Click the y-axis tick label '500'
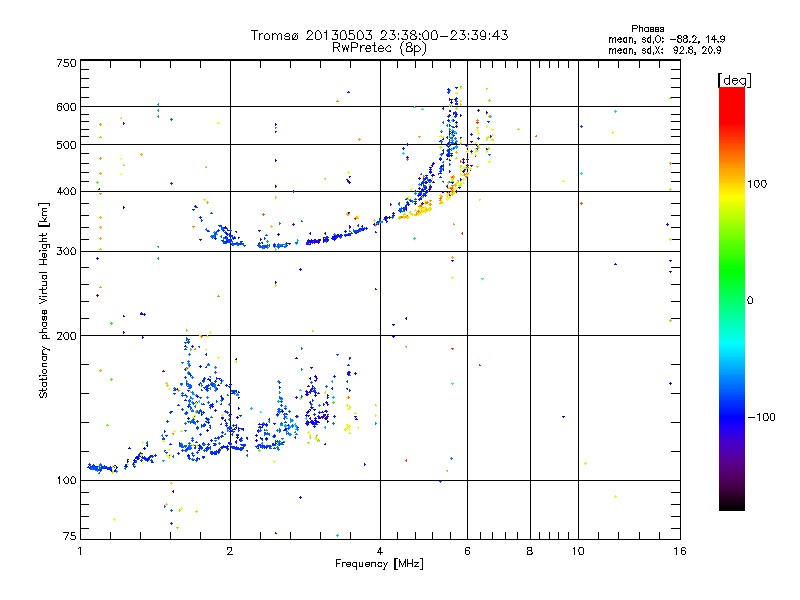 point(66,145)
